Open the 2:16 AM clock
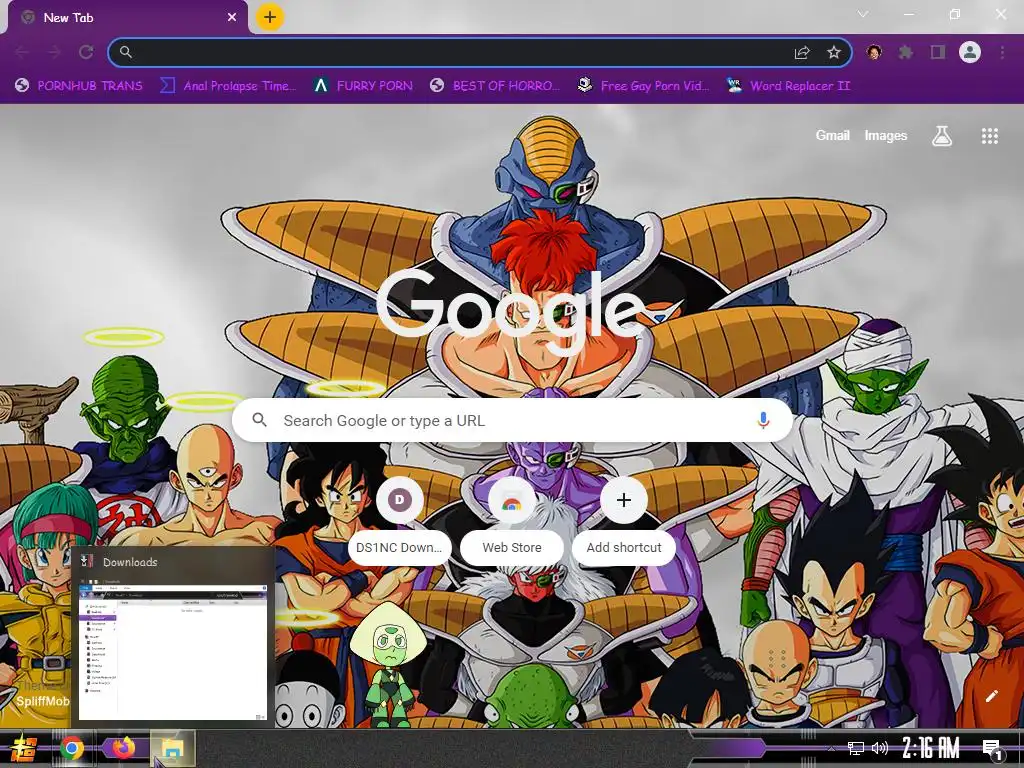Viewport: 1024px width, 768px height. tap(931, 748)
